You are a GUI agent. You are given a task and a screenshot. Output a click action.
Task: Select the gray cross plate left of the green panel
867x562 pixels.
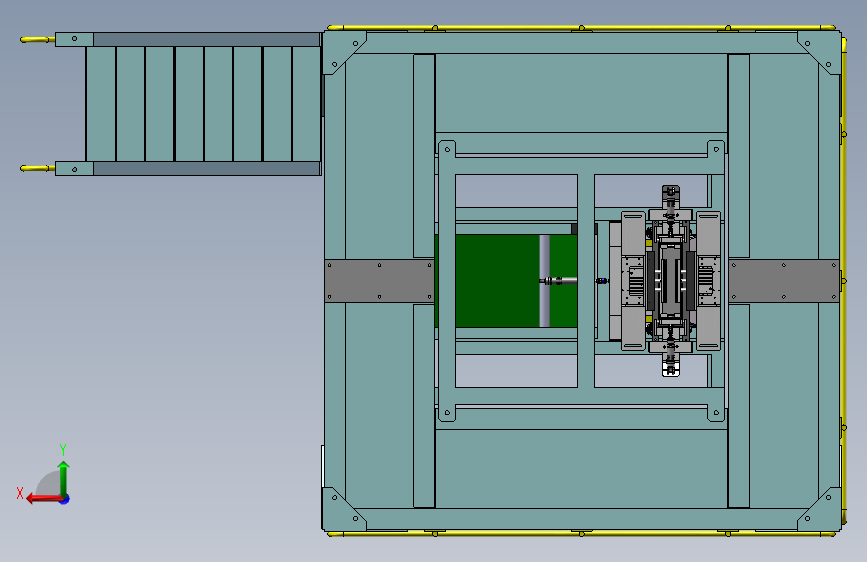point(379,281)
